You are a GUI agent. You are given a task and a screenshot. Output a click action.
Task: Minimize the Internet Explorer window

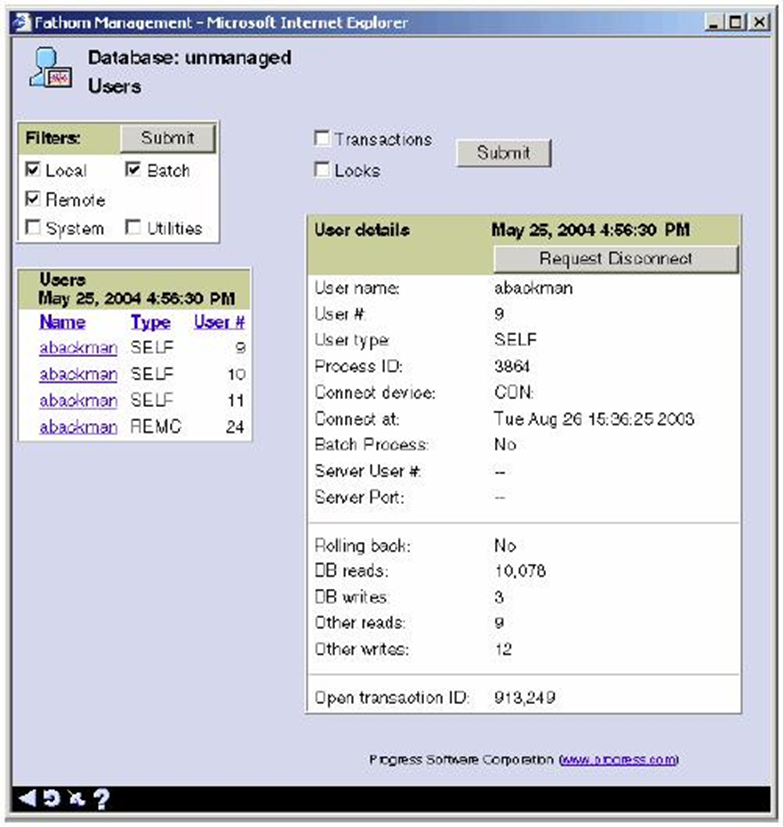pyautogui.click(x=714, y=22)
